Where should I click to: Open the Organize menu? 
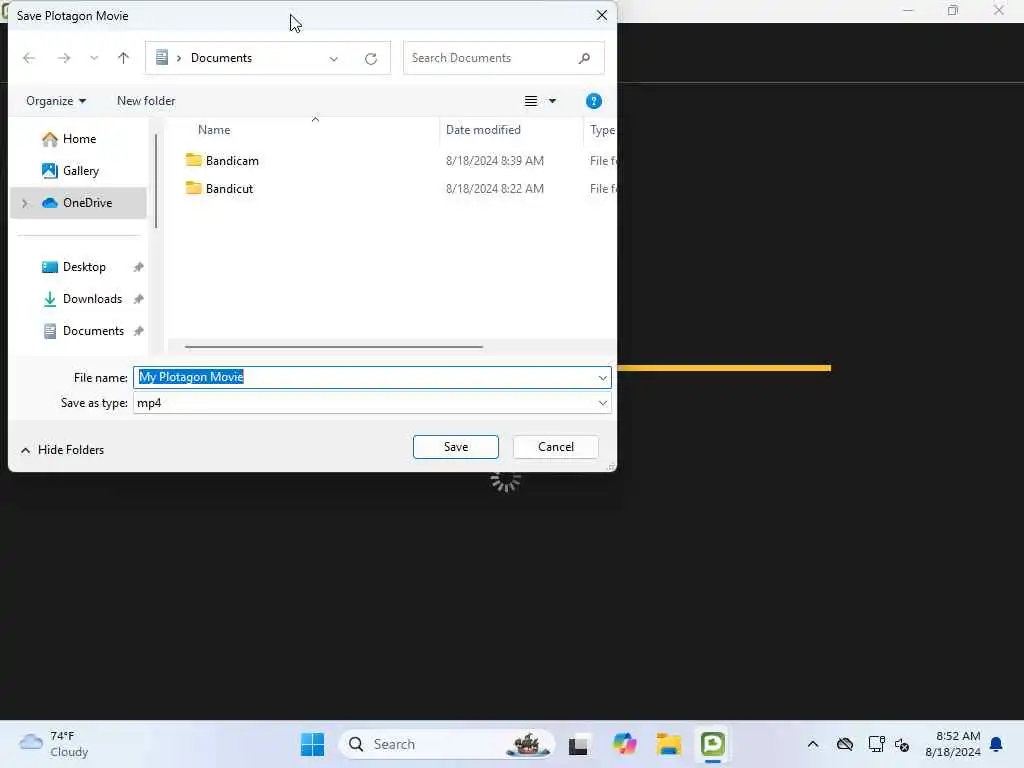point(56,101)
